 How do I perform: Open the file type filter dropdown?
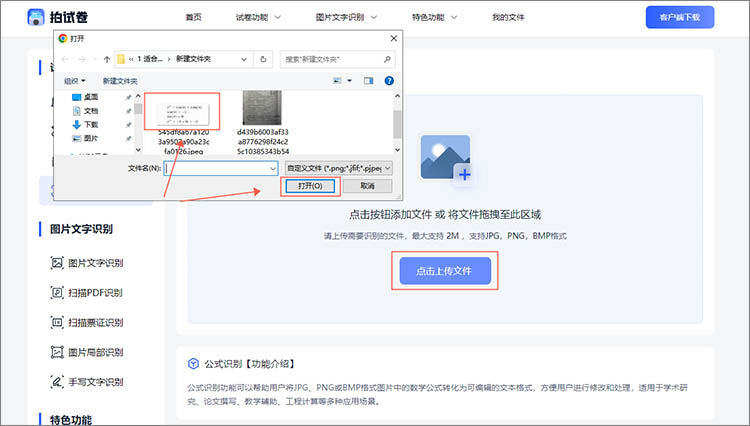click(338, 169)
